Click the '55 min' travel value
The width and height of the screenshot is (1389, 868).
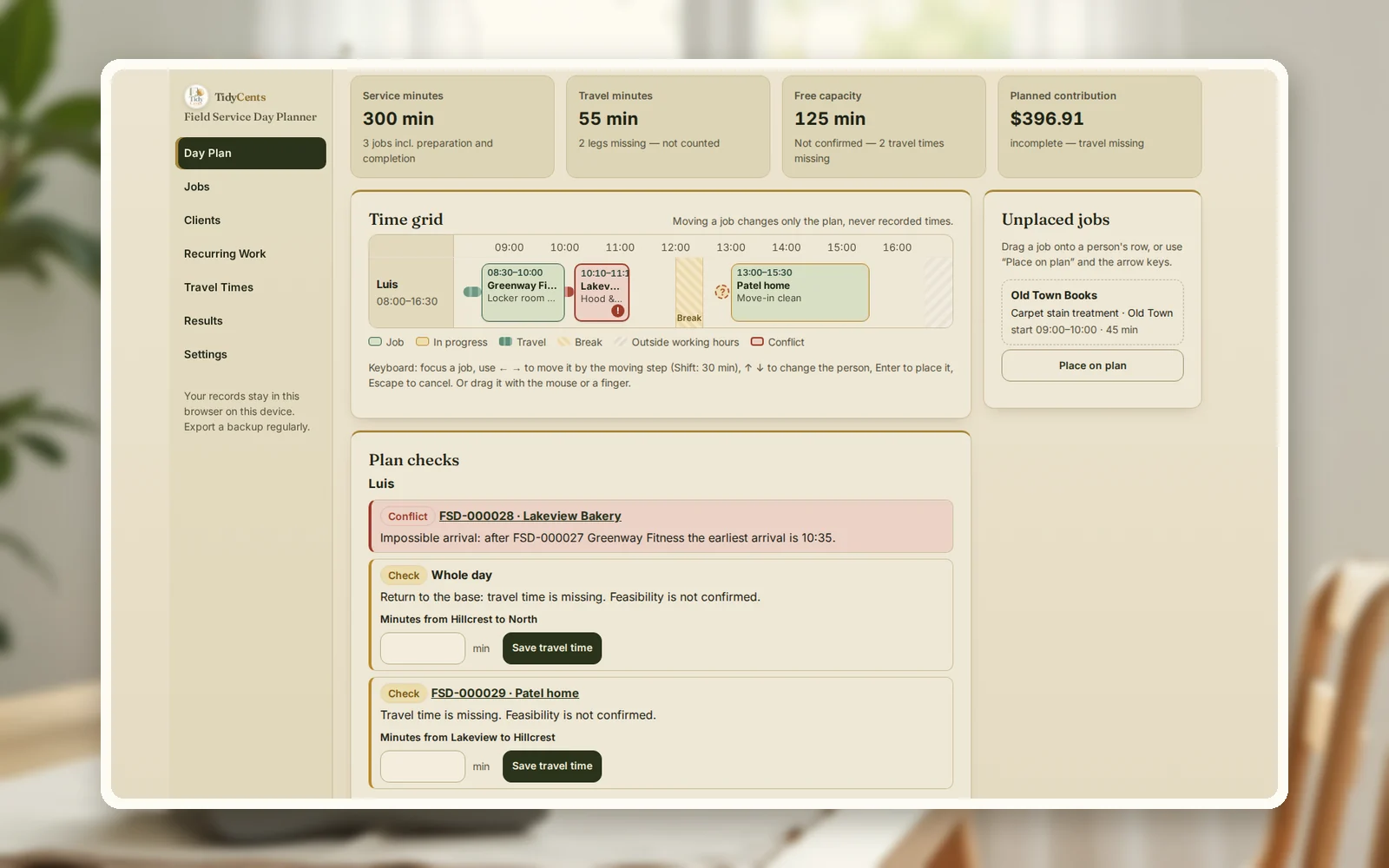(609, 119)
